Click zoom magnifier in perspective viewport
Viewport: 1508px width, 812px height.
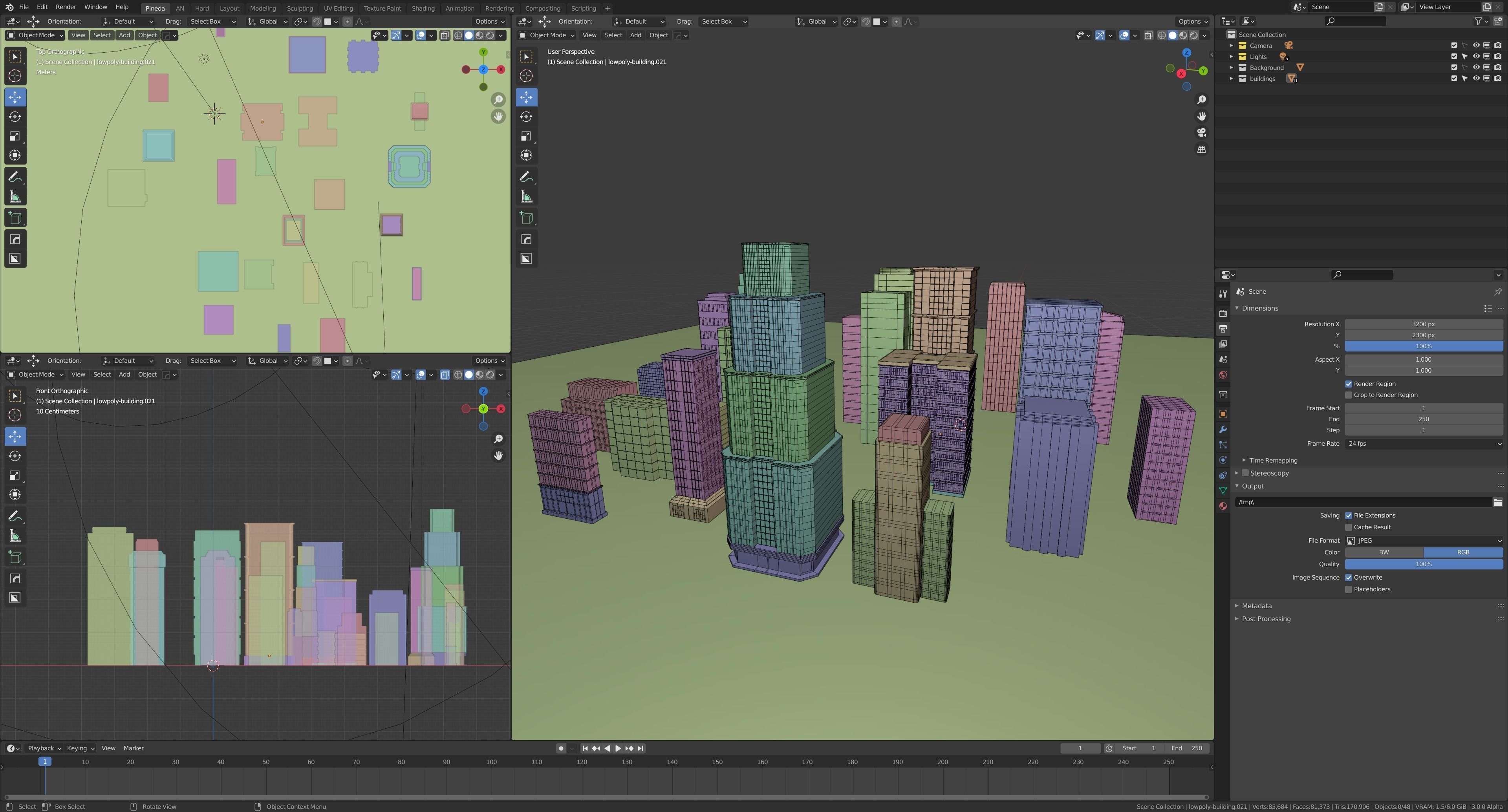click(x=1201, y=99)
